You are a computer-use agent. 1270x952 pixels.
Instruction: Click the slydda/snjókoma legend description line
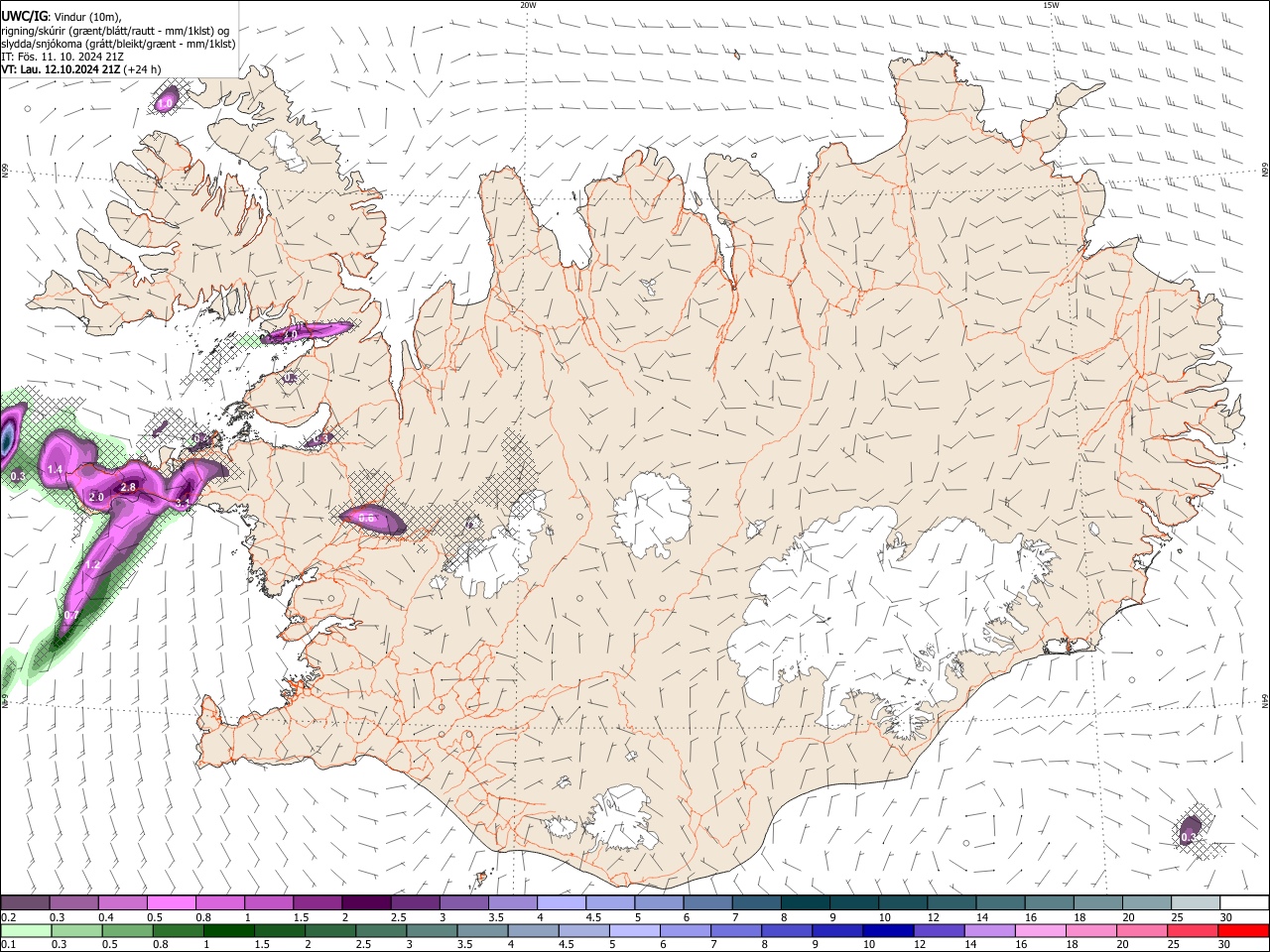tap(118, 43)
